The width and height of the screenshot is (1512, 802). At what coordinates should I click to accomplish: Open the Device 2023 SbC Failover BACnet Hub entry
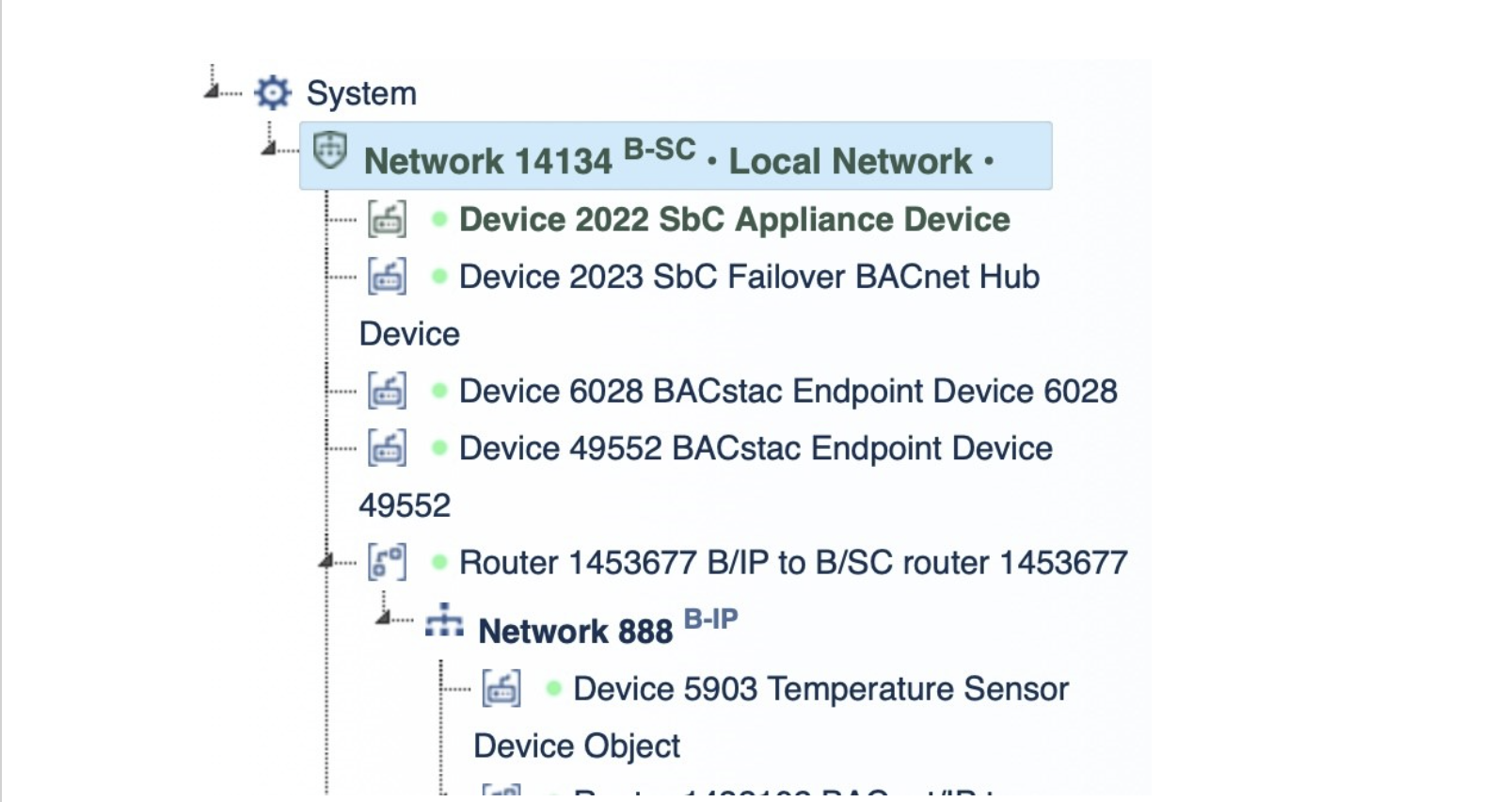(748, 277)
